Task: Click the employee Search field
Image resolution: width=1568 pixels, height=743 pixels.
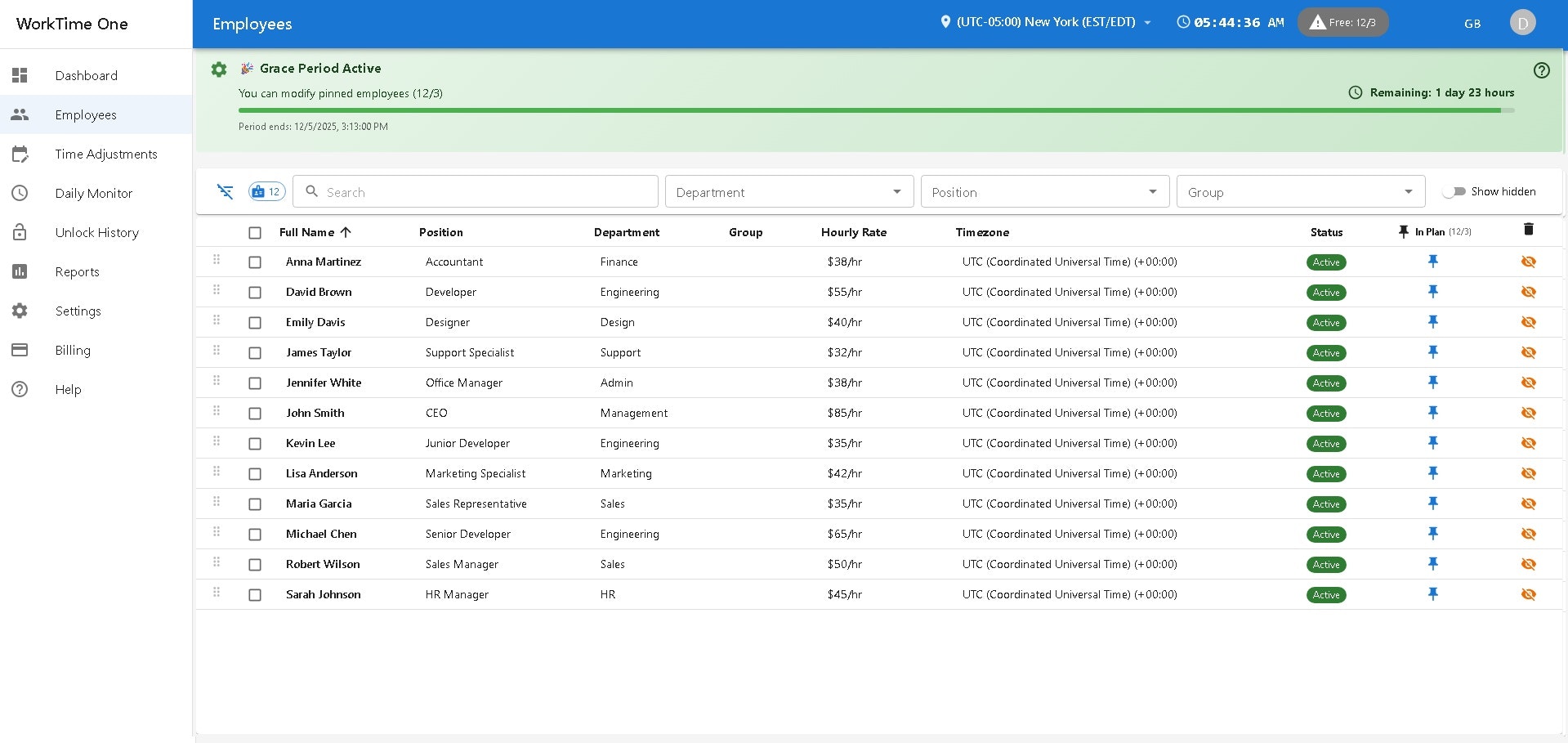Action: 476,191
